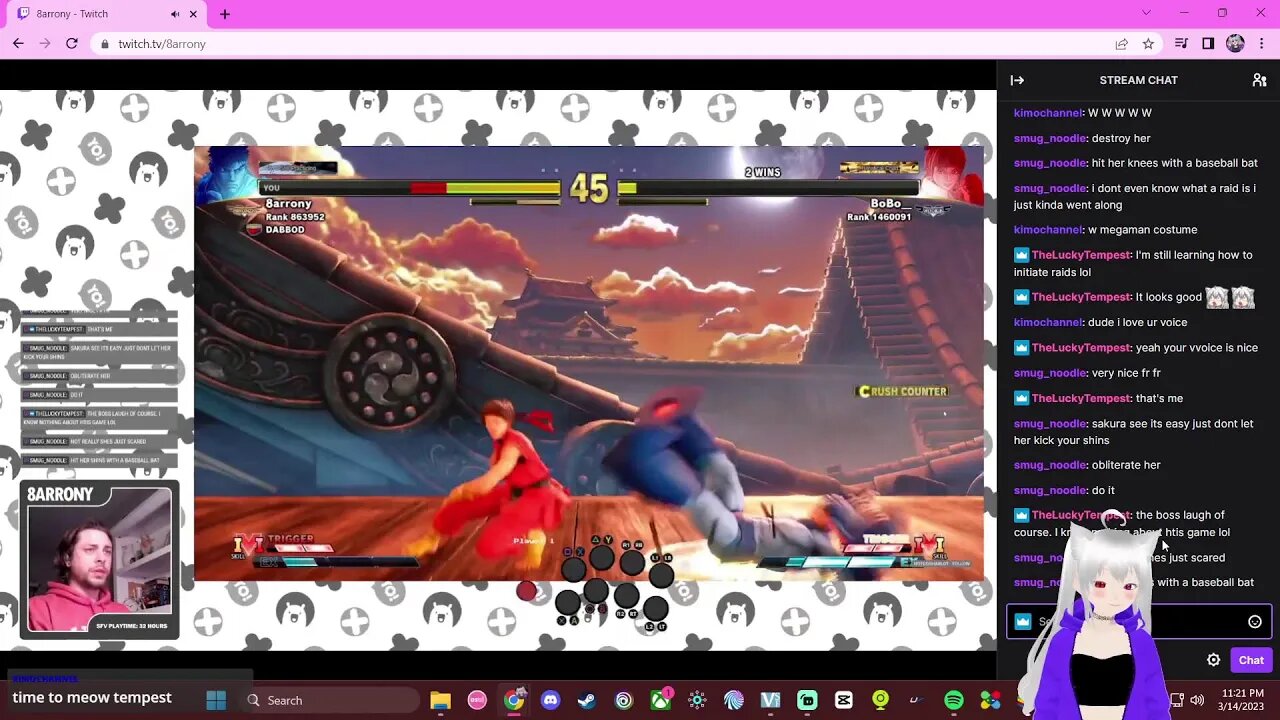Viewport: 1280px width, 720px height.
Task: Open the tab search dropdown arrow
Action: tap(1146, 13)
